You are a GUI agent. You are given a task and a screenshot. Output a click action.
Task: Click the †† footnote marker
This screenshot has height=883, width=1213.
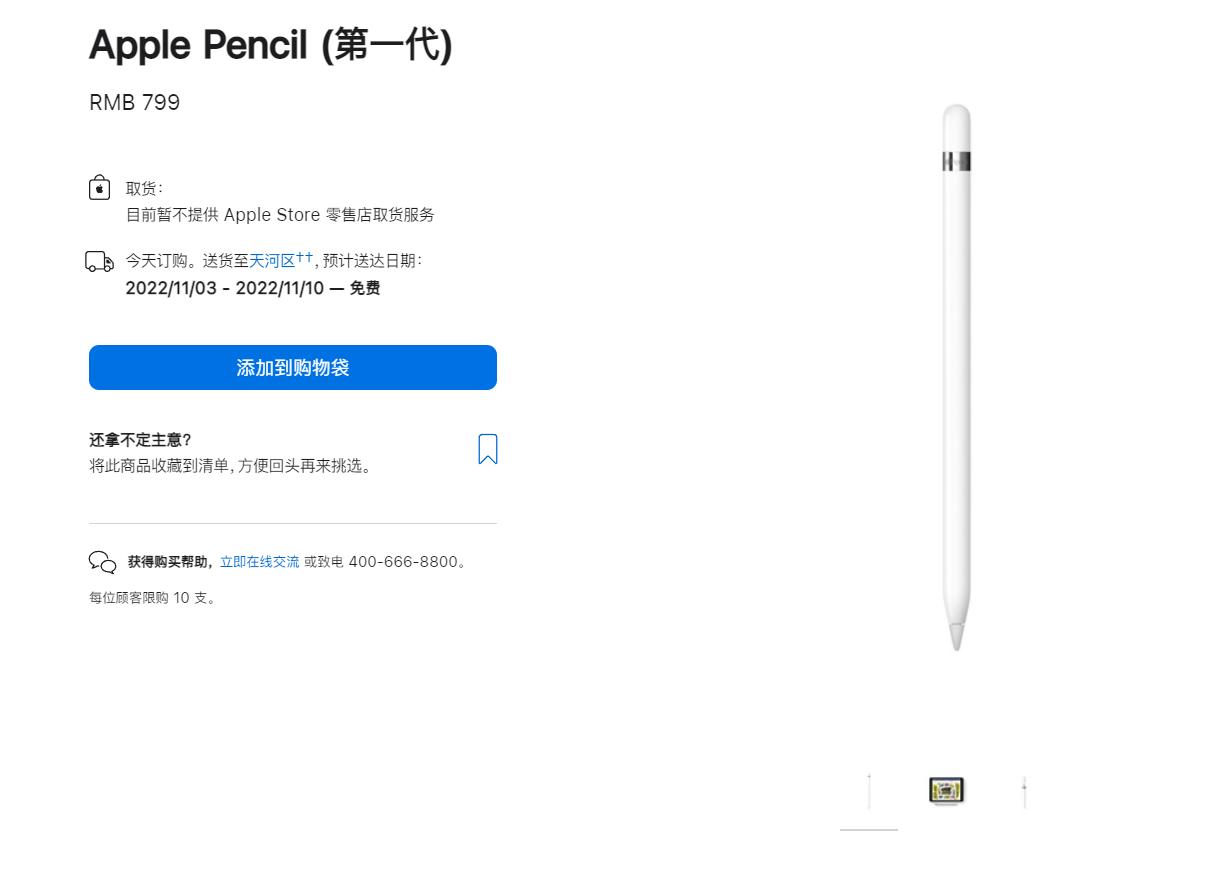coord(304,257)
